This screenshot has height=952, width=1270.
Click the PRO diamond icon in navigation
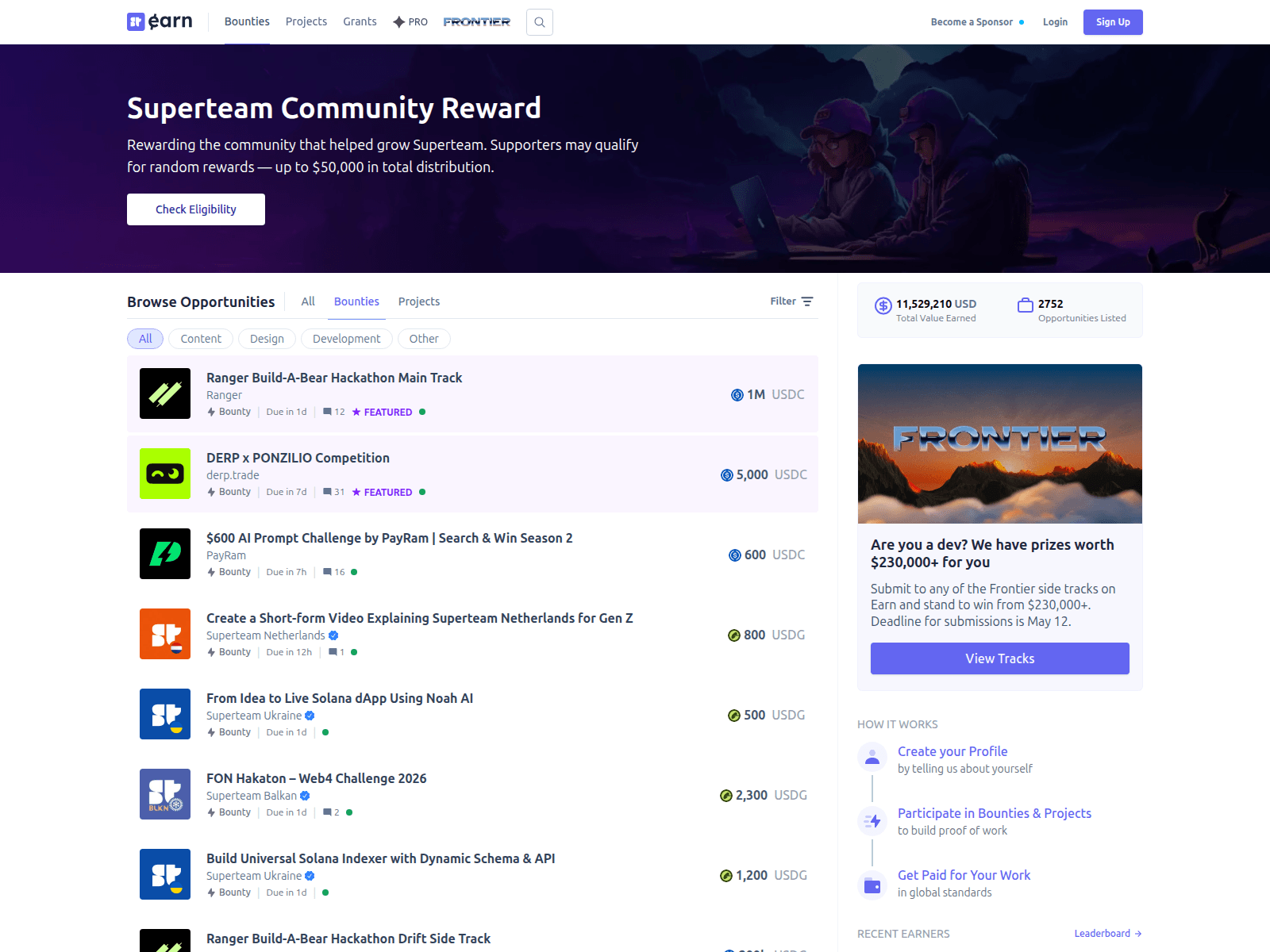point(398,21)
